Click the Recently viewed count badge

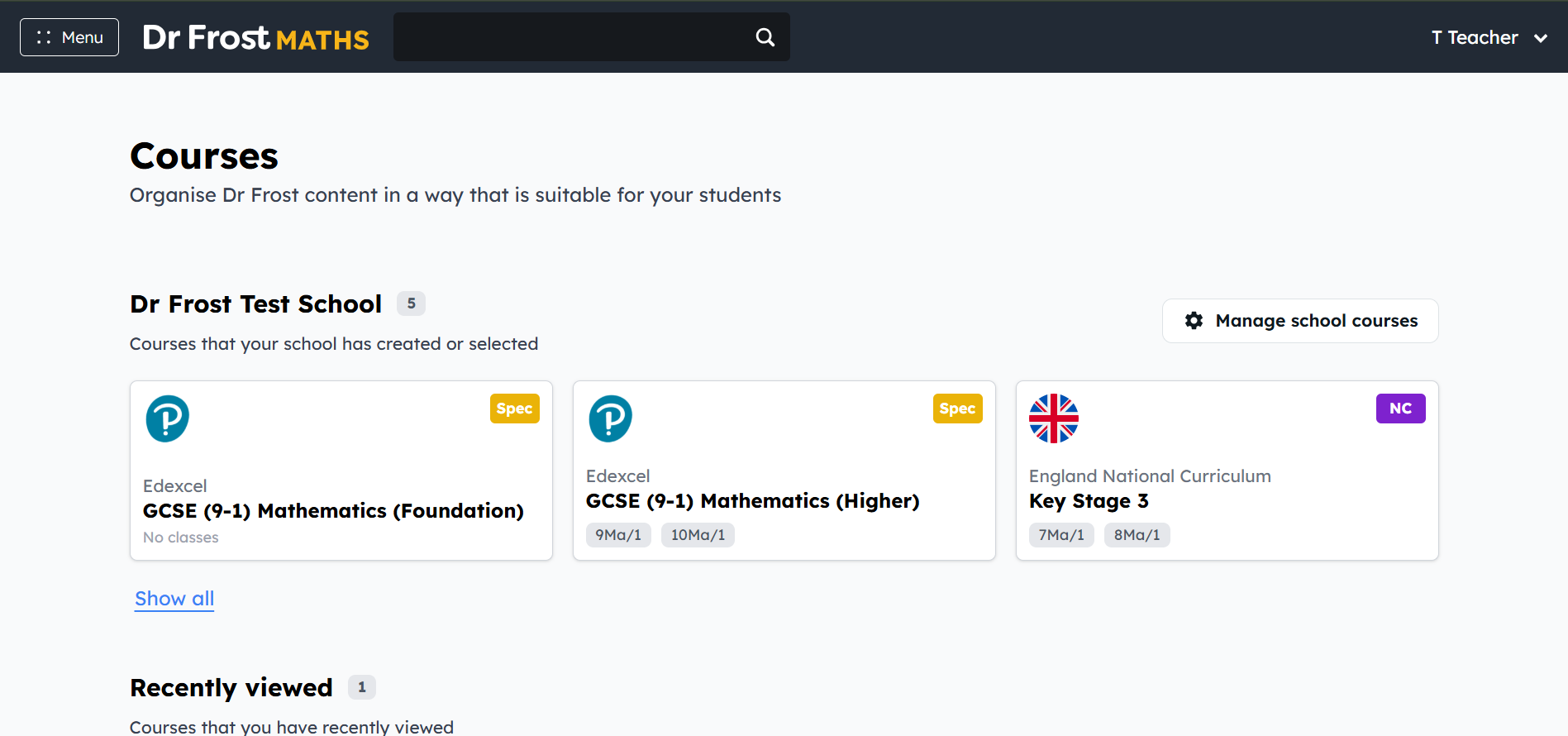[361, 687]
